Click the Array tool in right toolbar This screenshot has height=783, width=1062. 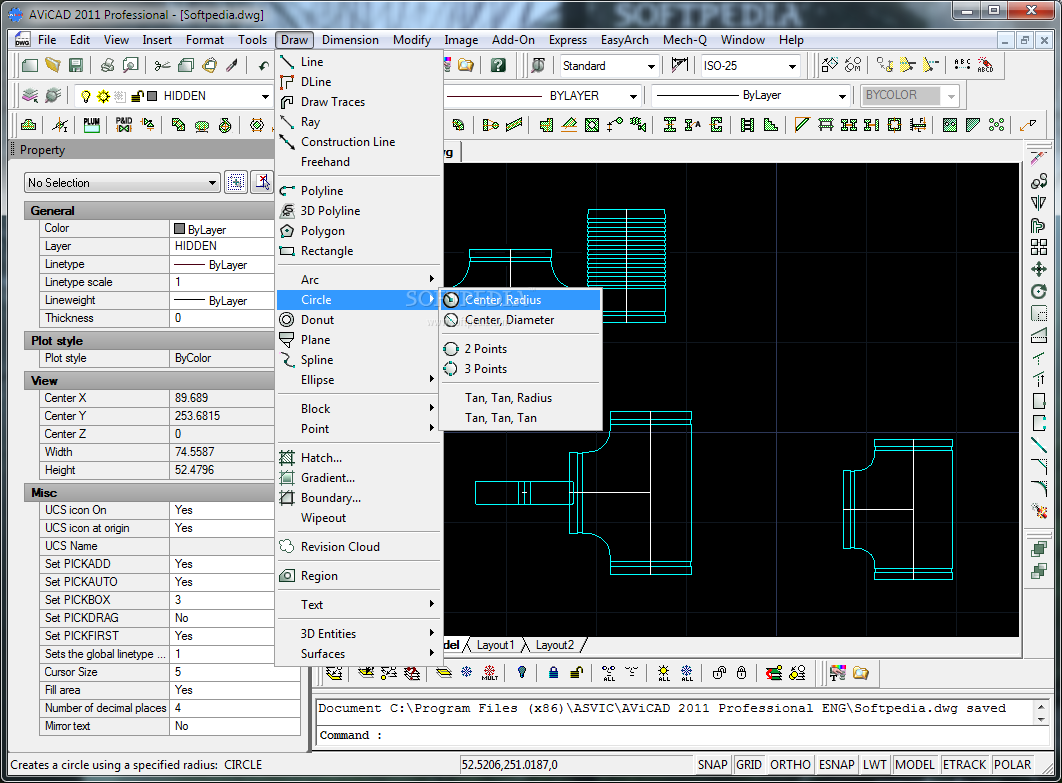point(1038,247)
